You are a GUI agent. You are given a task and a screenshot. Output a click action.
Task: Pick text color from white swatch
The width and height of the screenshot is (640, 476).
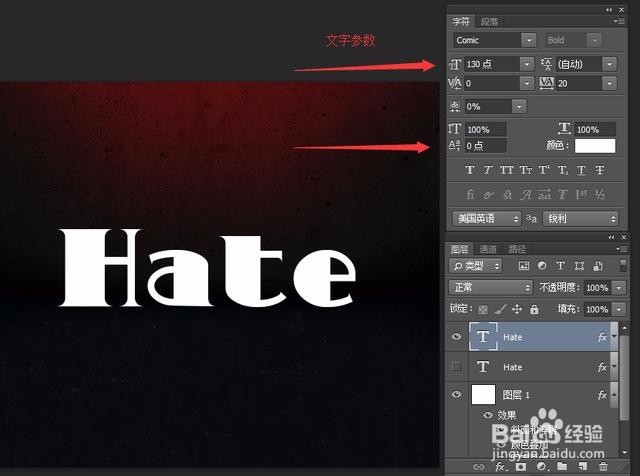click(595, 146)
